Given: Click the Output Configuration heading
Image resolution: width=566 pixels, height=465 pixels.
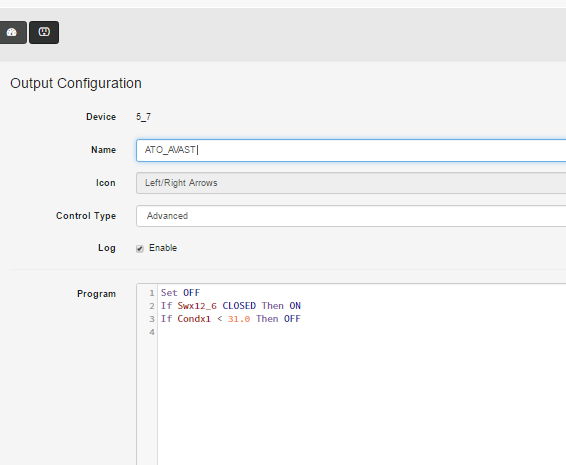Looking at the screenshot, I should 76,83.
